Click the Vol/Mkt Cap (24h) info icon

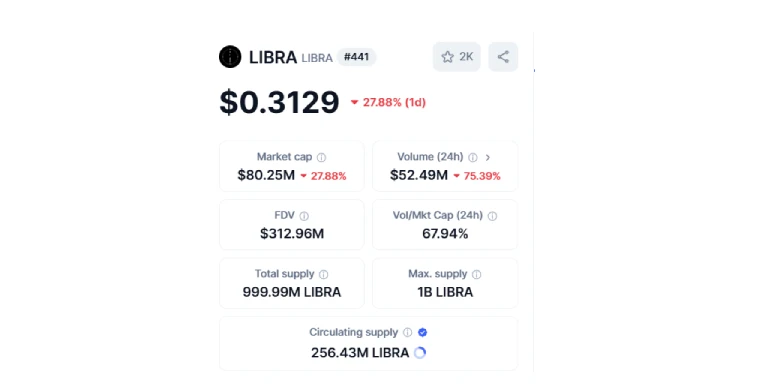coord(492,216)
